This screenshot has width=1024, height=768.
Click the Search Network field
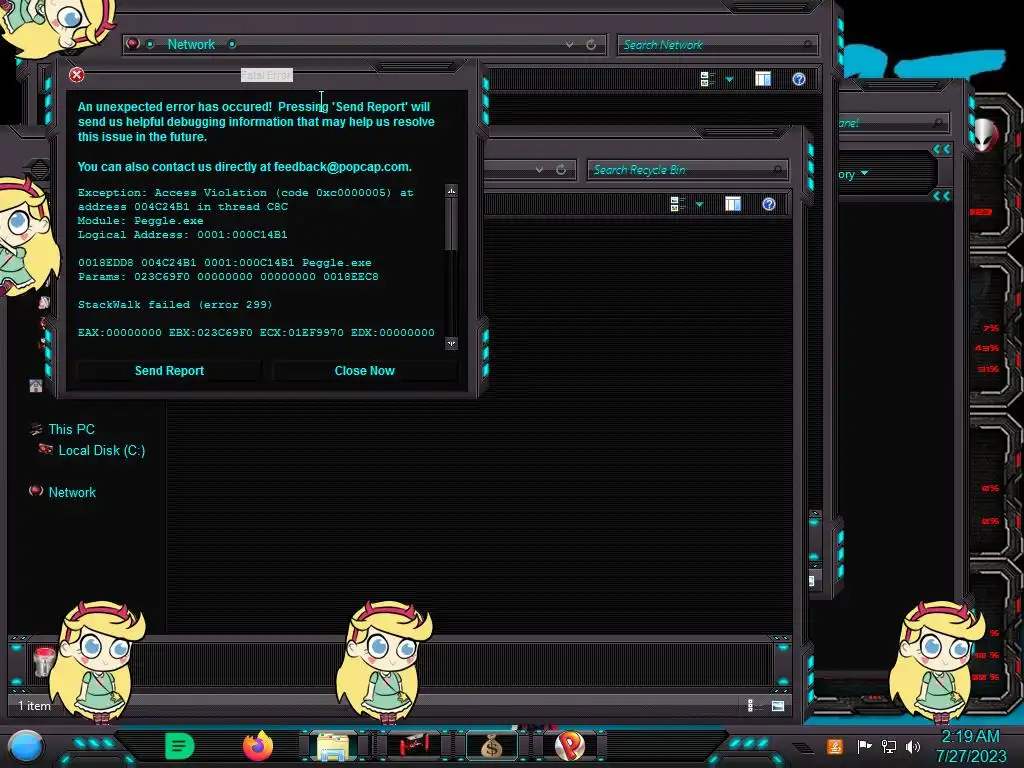(716, 44)
